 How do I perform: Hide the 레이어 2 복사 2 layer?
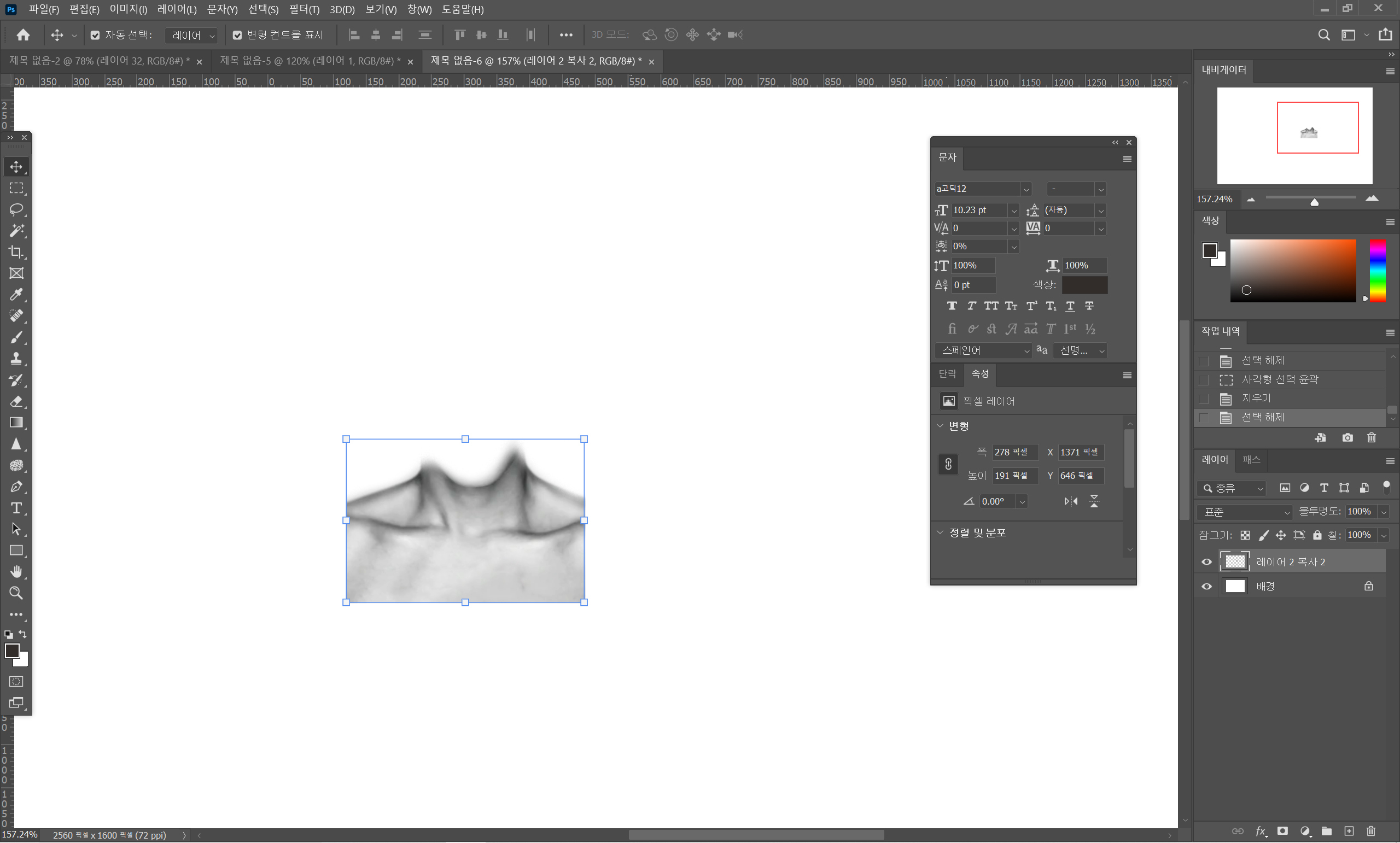tap(1206, 562)
